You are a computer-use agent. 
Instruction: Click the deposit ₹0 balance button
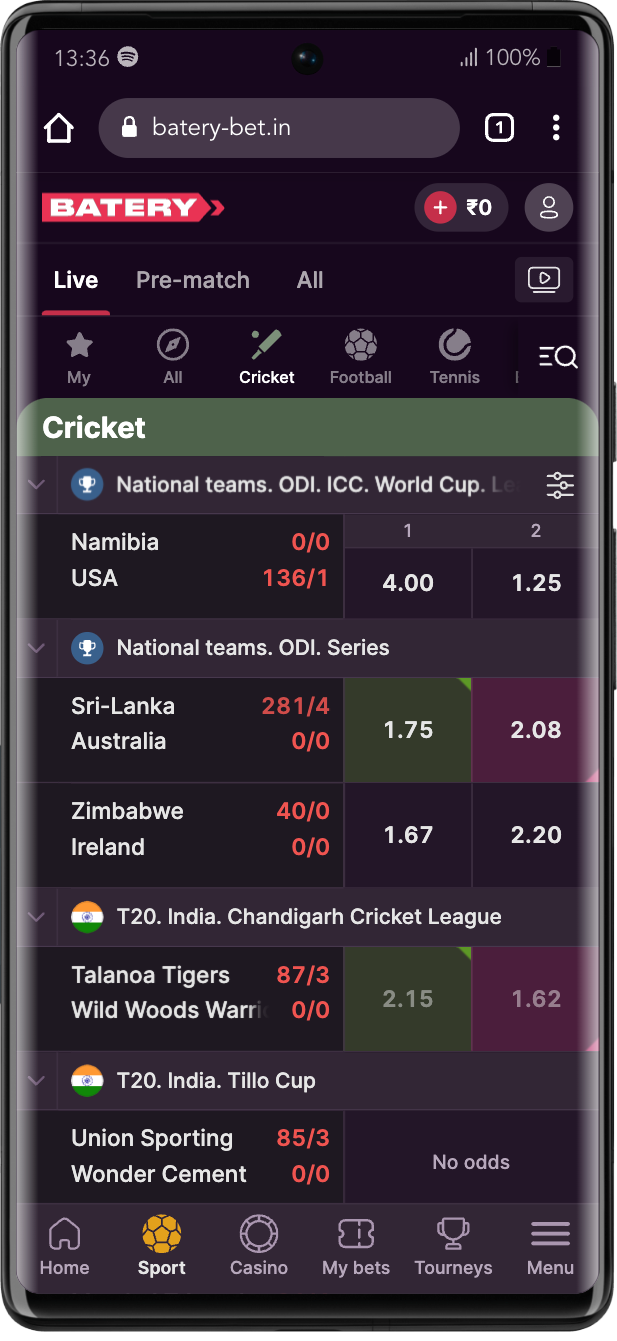point(461,207)
